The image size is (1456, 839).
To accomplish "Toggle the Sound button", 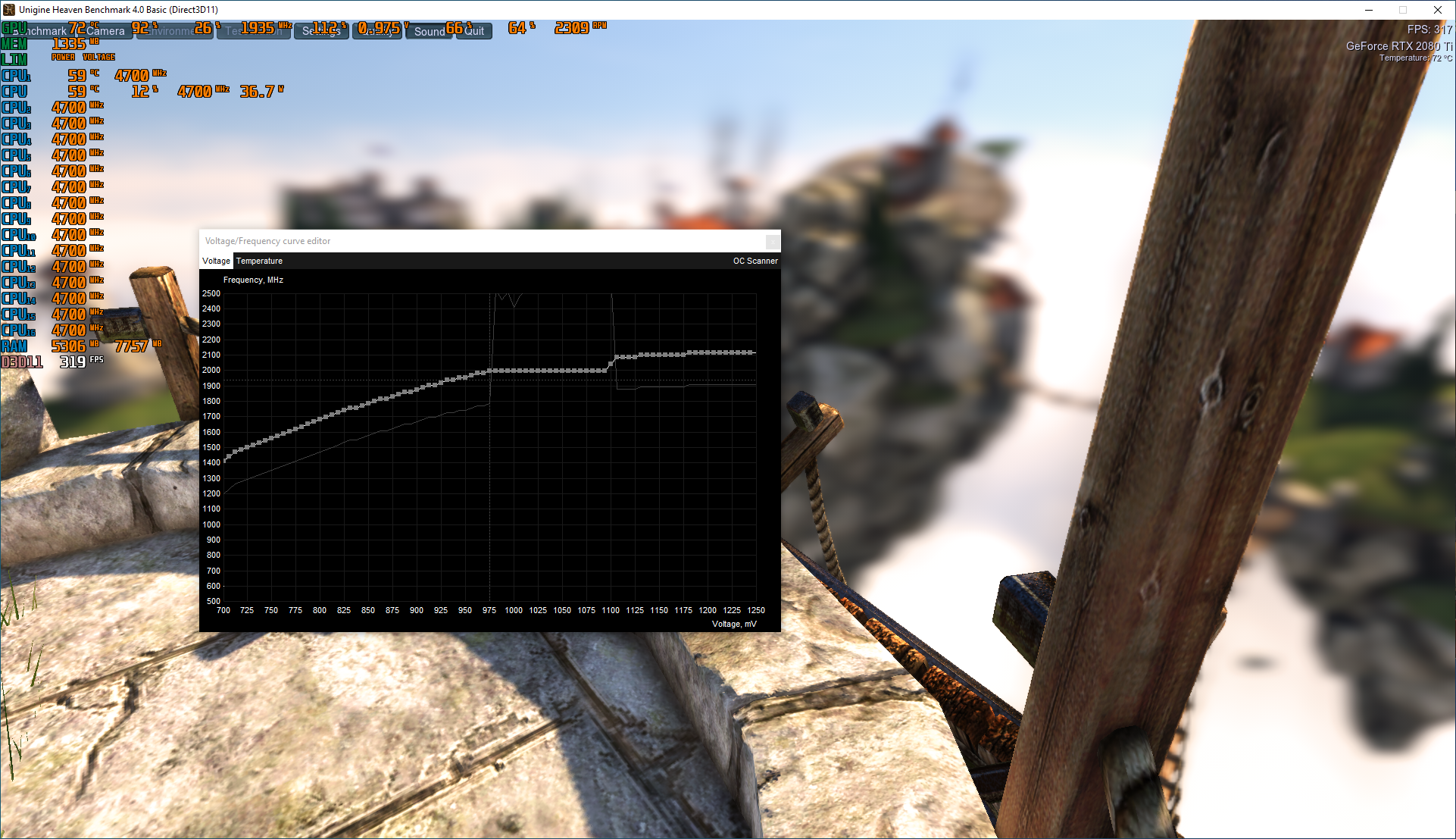I will click(429, 31).
